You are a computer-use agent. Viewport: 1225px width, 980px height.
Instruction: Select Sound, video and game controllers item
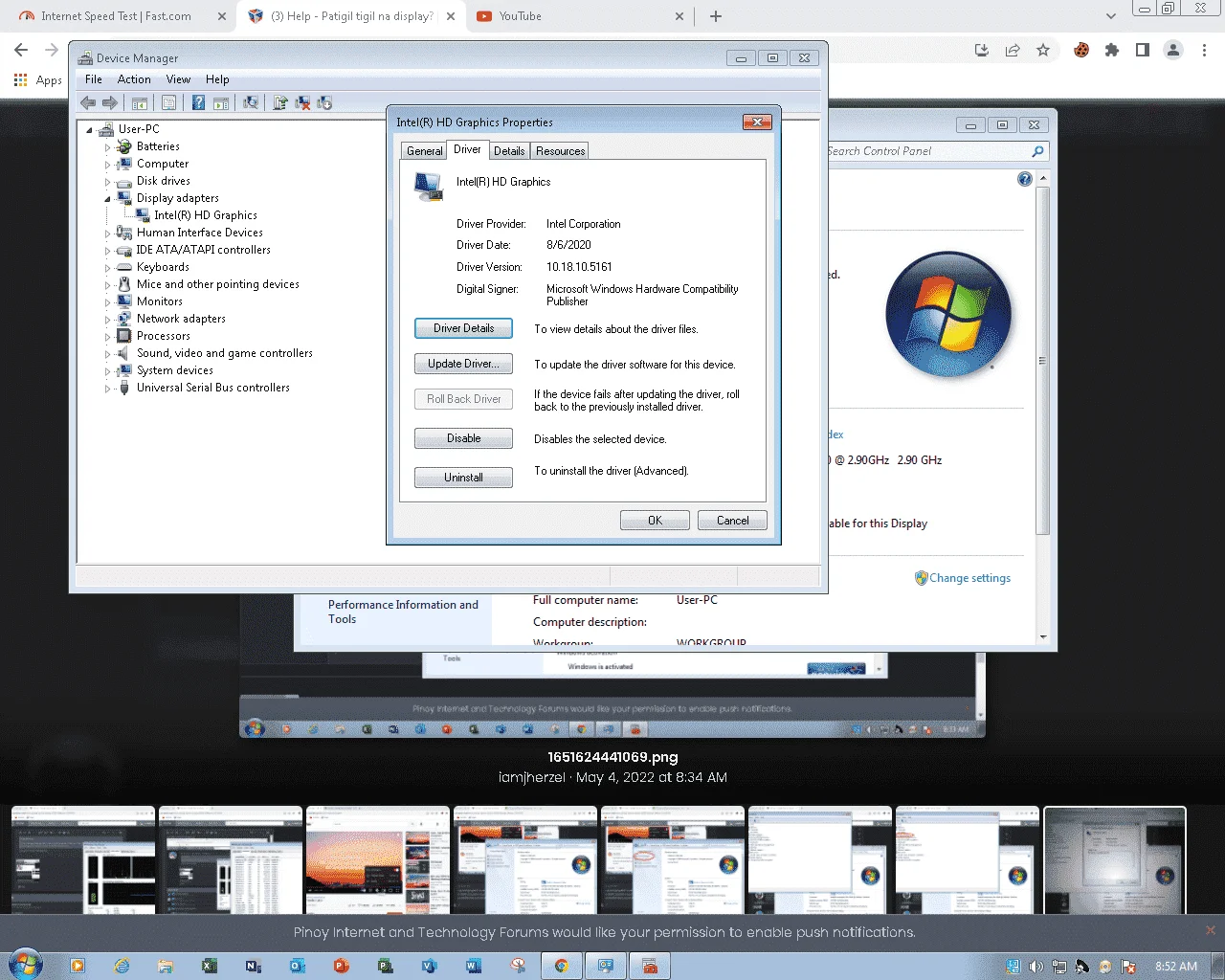[225, 353]
